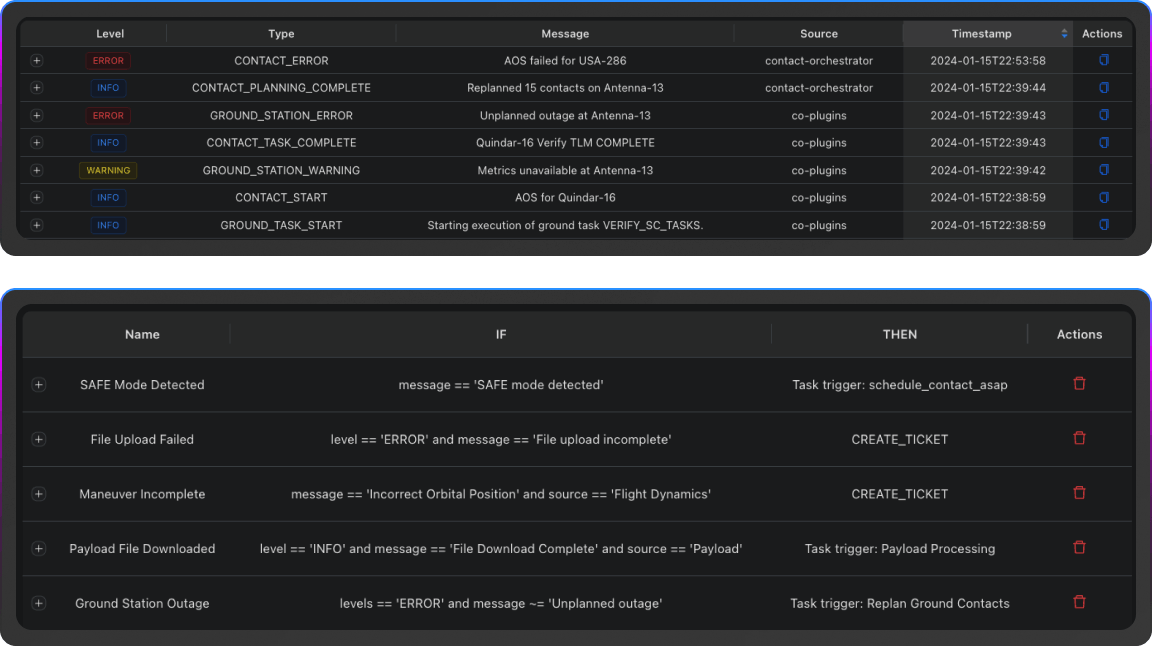Expand the SAFE Mode Detected rule
1152x646 pixels.
pos(39,385)
